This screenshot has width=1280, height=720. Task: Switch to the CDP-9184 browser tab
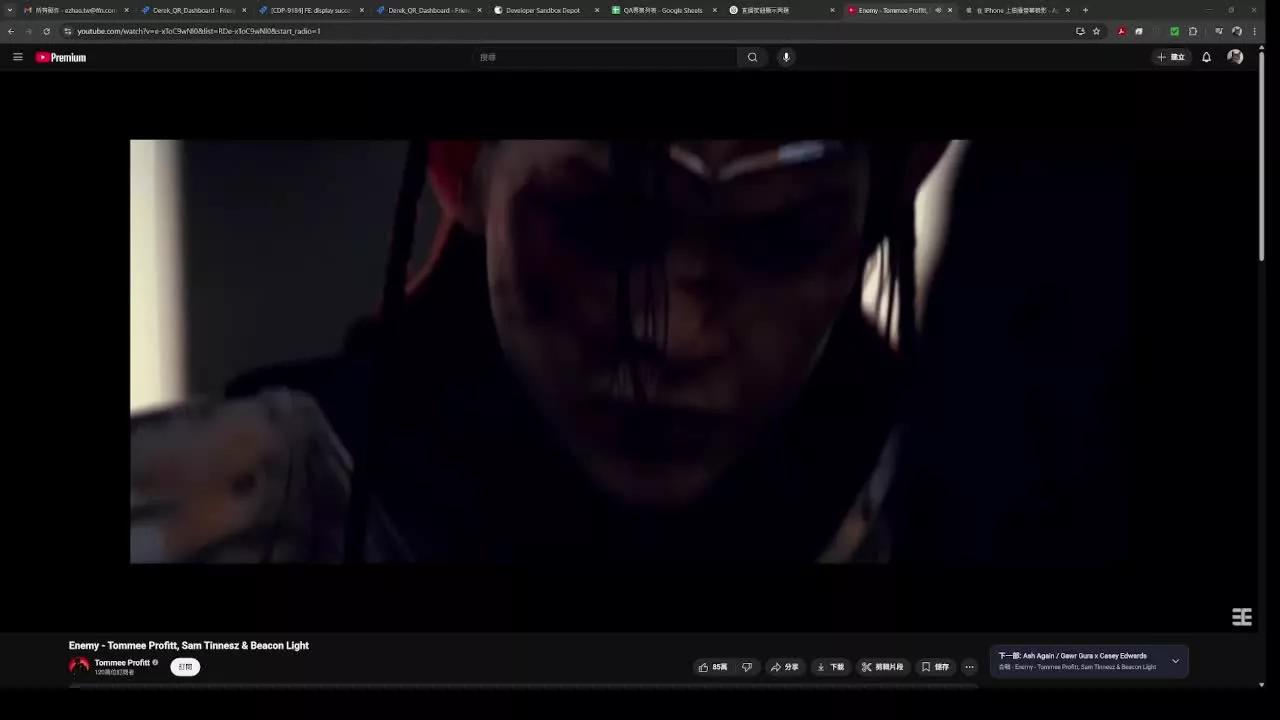(310, 10)
